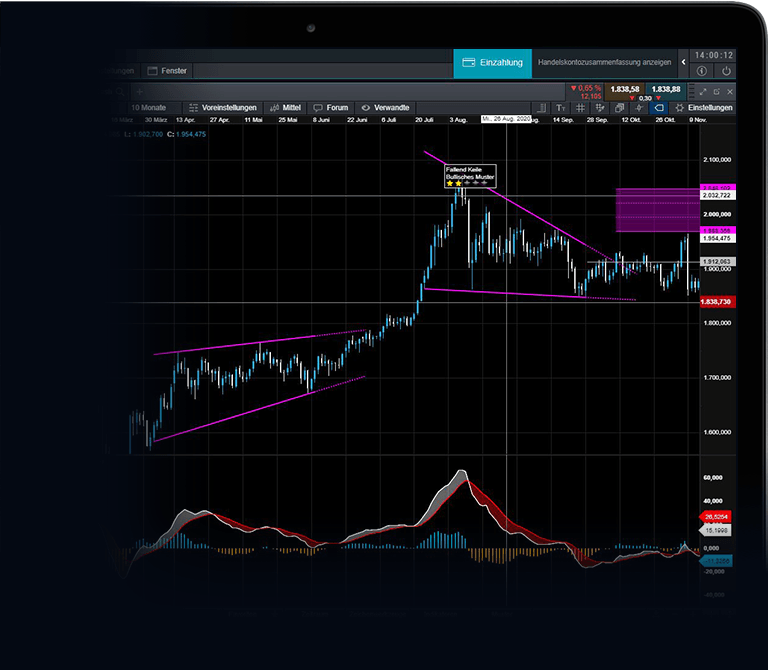Click the 0,30 spread value
Screen dimensions: 768x670
coord(646,98)
